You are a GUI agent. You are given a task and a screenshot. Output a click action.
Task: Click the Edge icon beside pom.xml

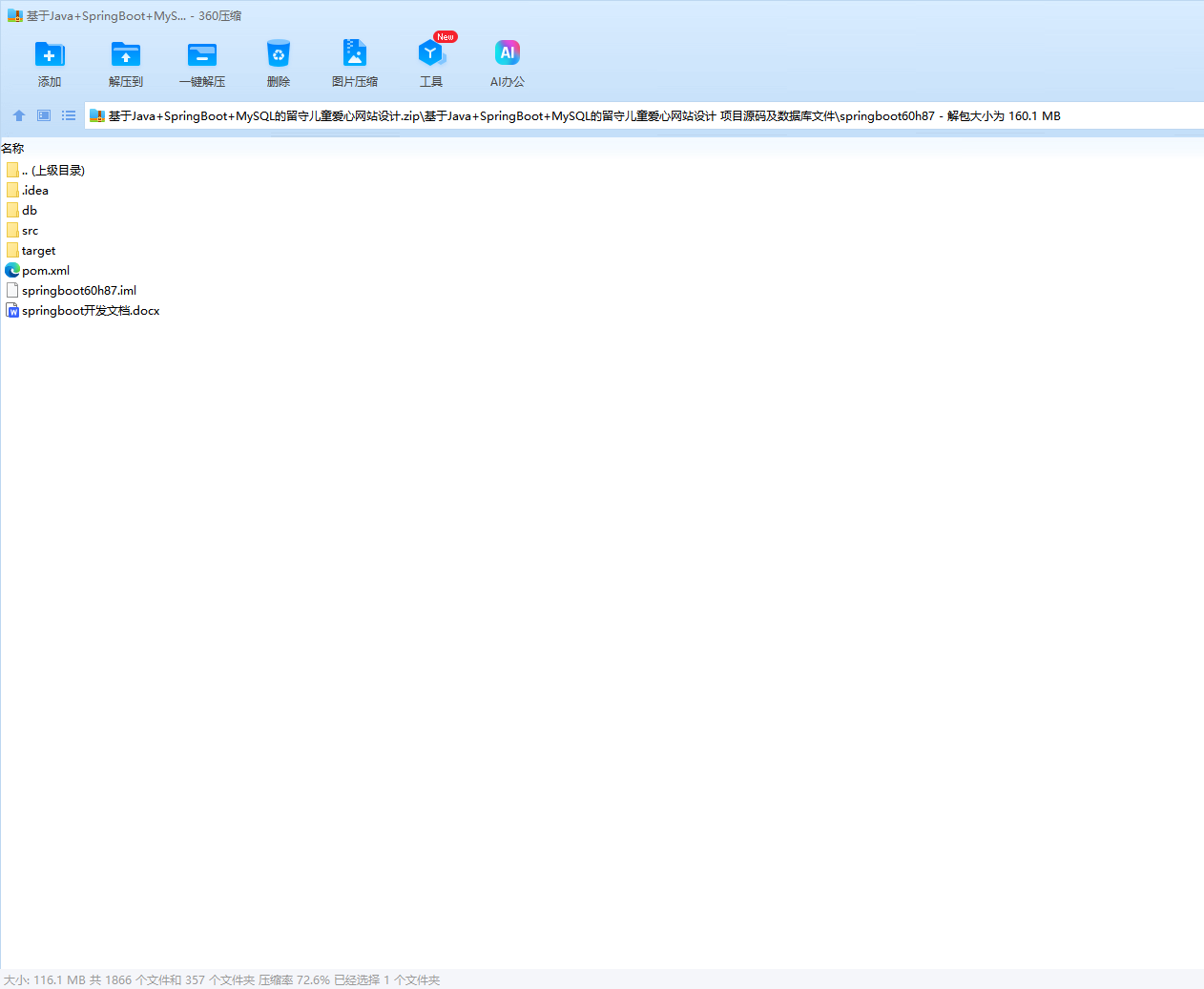[x=12, y=271]
